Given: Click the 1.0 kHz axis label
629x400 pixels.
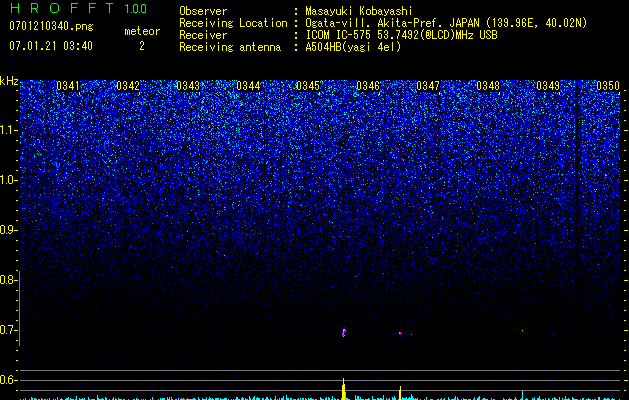Looking at the screenshot, I should [x=8, y=180].
